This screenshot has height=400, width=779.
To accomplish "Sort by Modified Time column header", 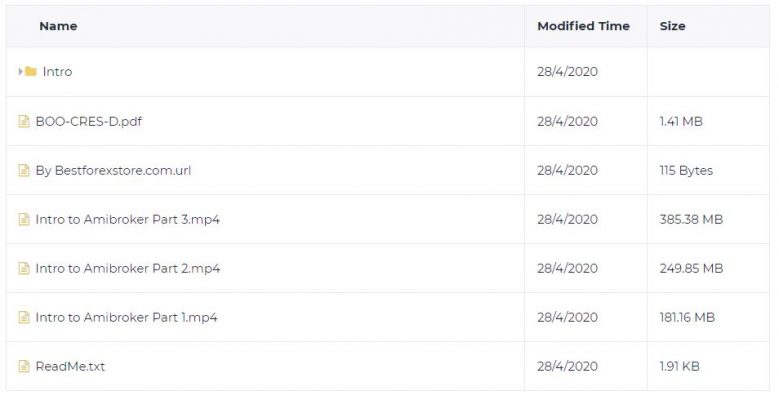I will 584,26.
